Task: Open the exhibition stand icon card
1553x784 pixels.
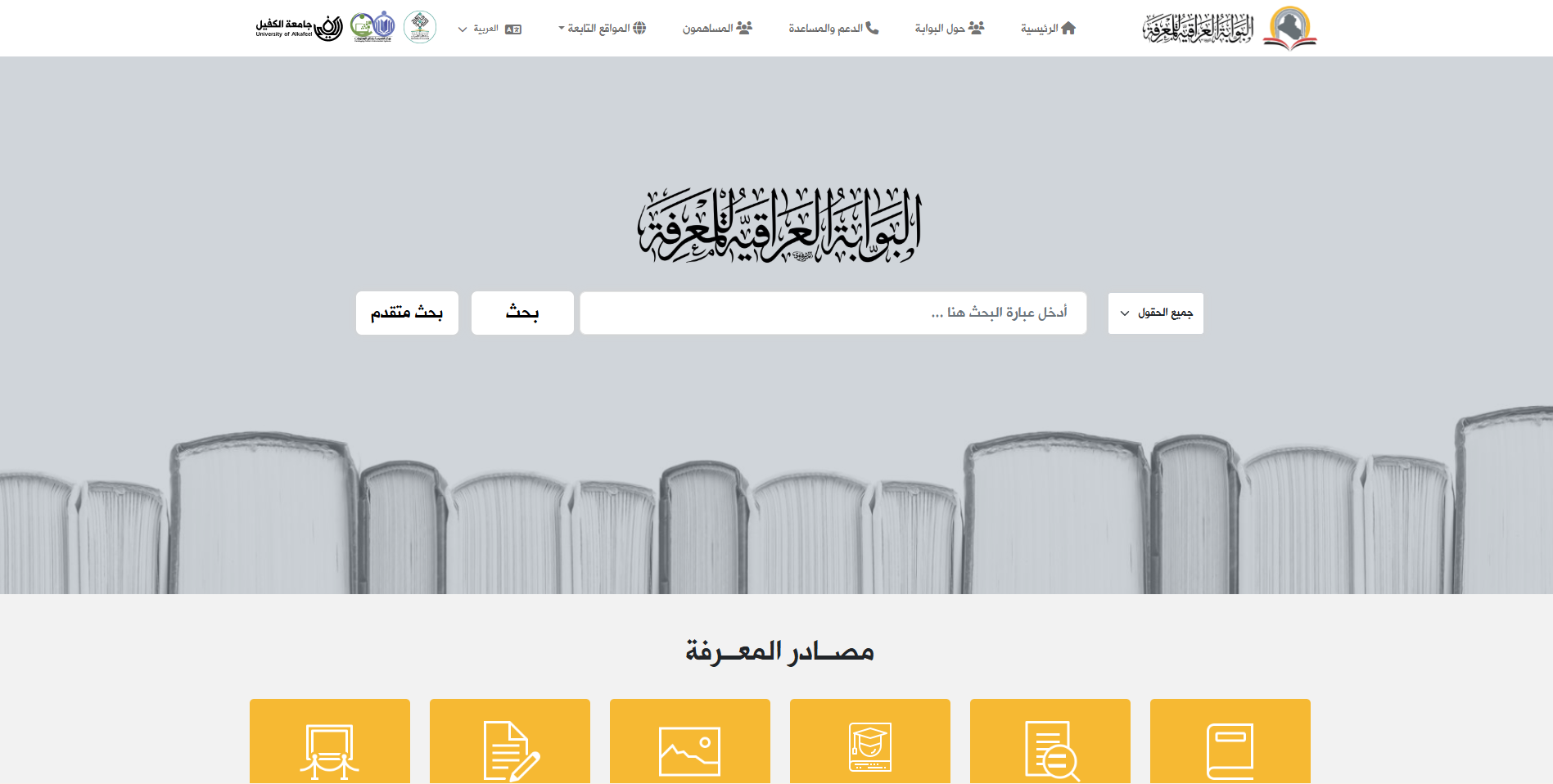Action: 329,741
